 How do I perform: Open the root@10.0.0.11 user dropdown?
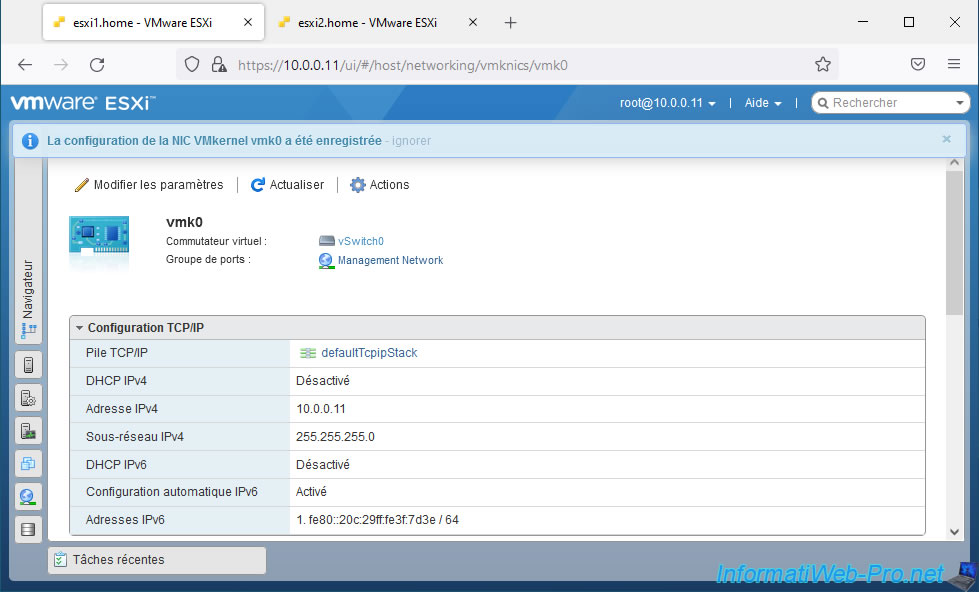tap(667, 103)
